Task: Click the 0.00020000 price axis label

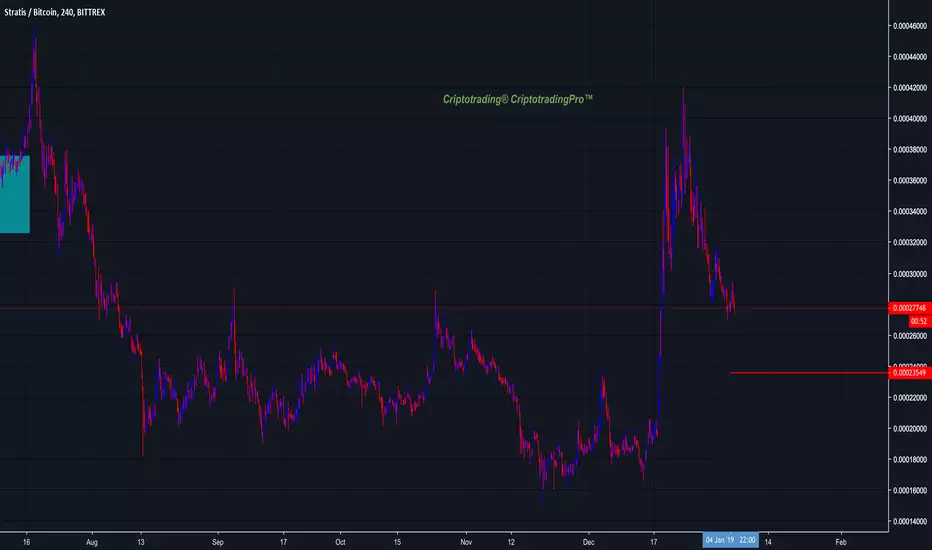Action: [910, 429]
